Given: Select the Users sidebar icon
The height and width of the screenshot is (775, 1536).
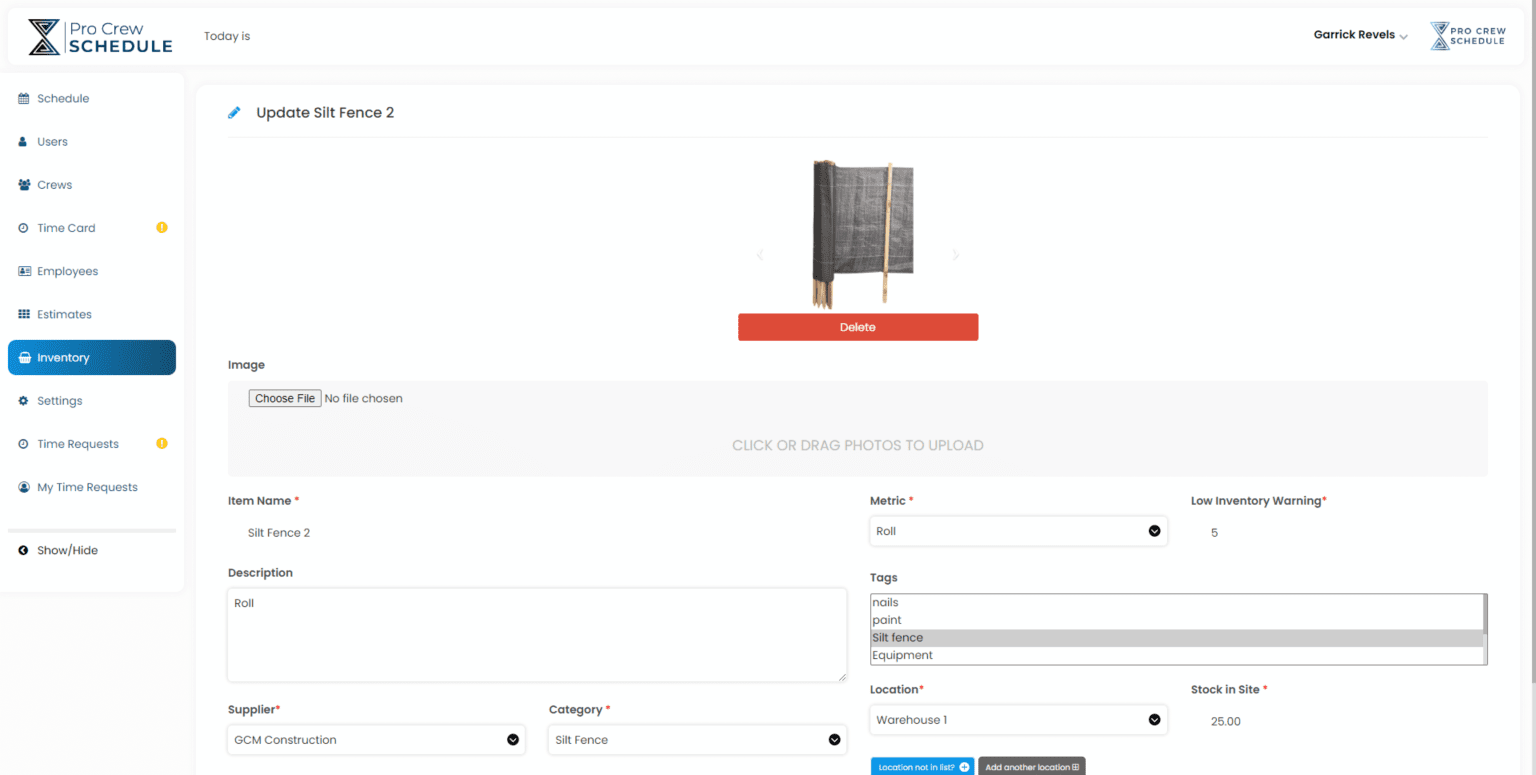Looking at the screenshot, I should pos(52,141).
